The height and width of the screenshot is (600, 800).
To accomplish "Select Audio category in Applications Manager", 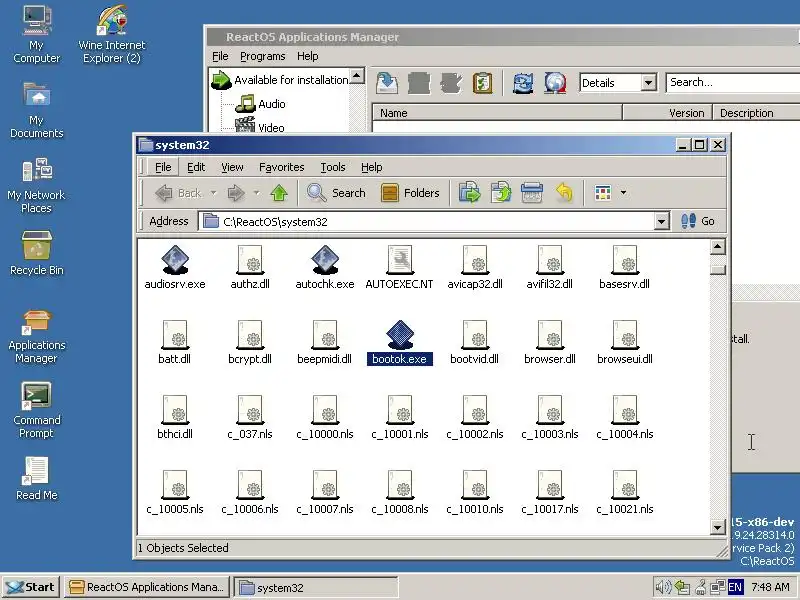I will pos(261,104).
